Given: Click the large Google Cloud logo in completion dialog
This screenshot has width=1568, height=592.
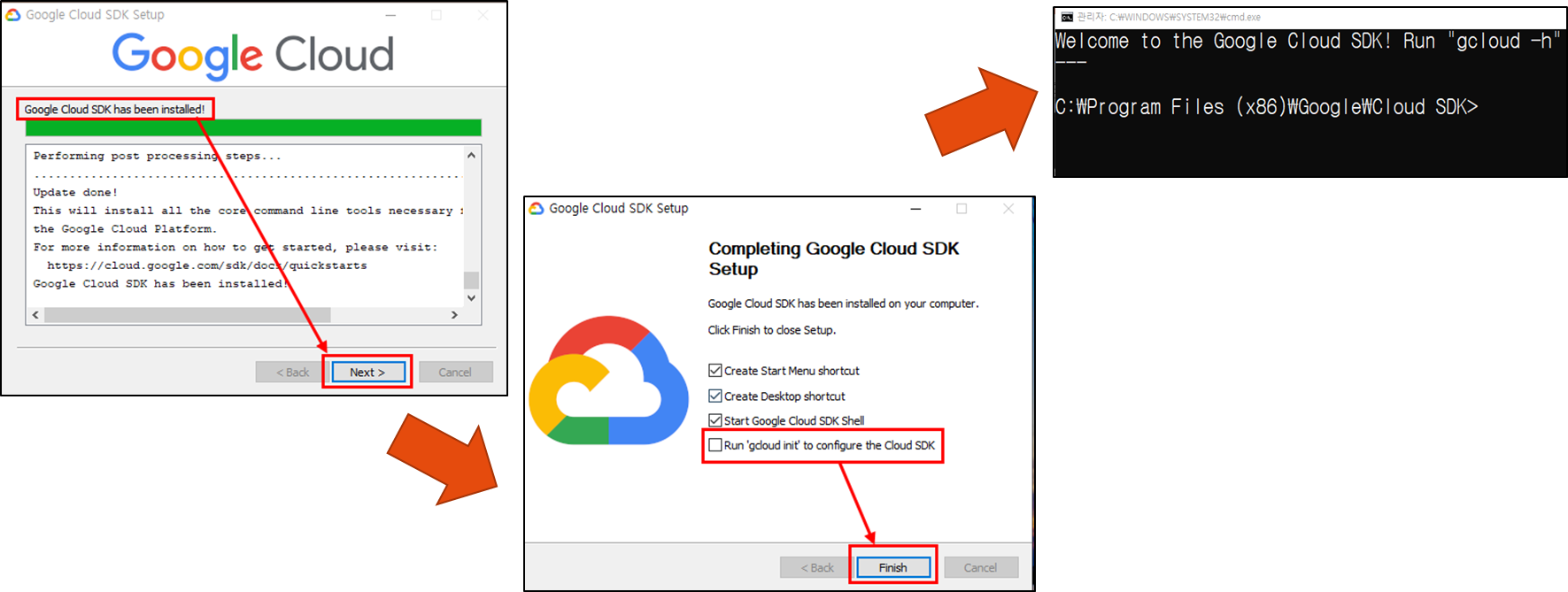Looking at the screenshot, I should pyautogui.click(x=608, y=380).
